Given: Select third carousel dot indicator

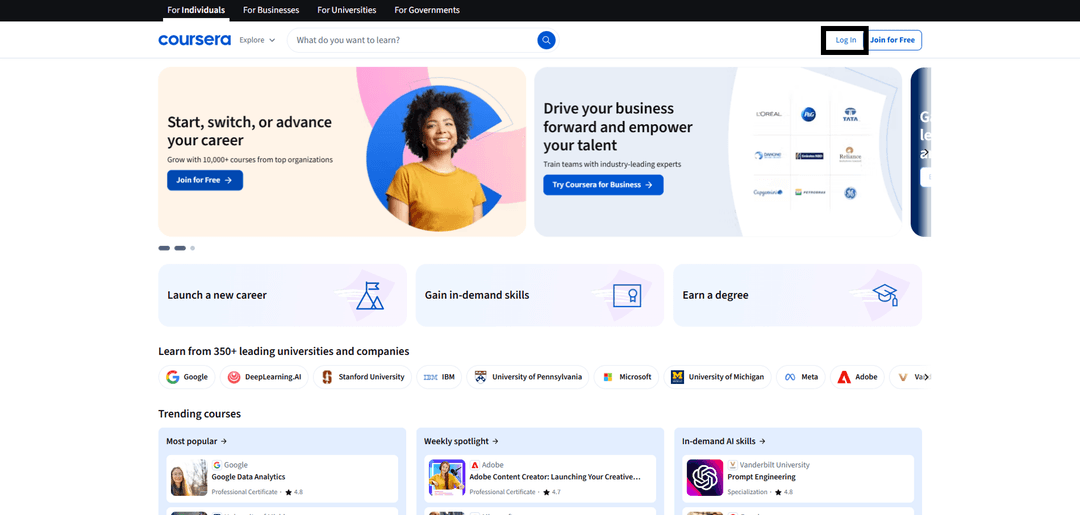Looking at the screenshot, I should pyautogui.click(x=193, y=248).
